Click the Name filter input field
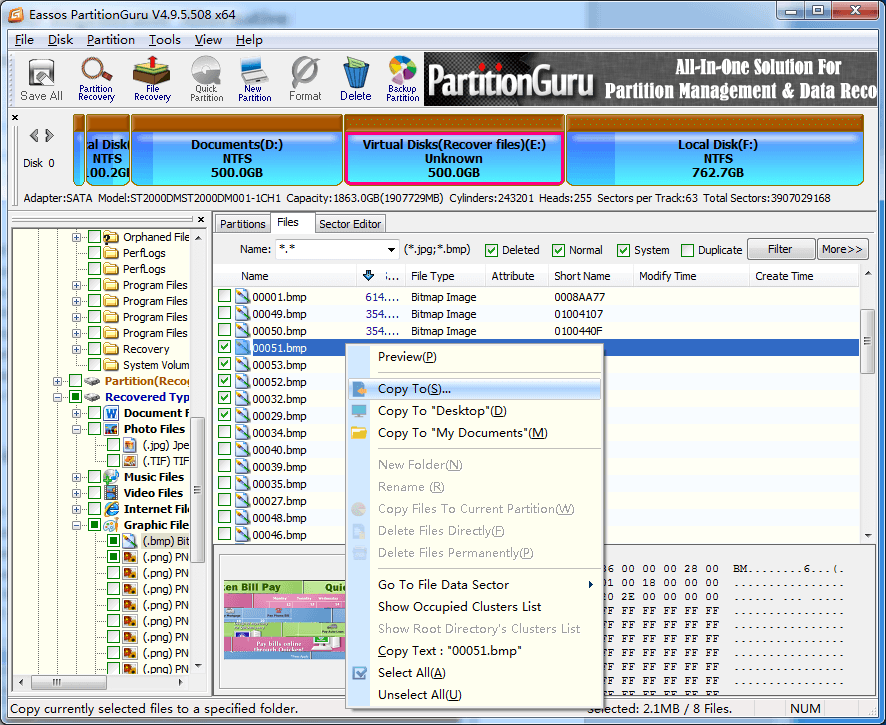This screenshot has width=886, height=725. point(331,249)
